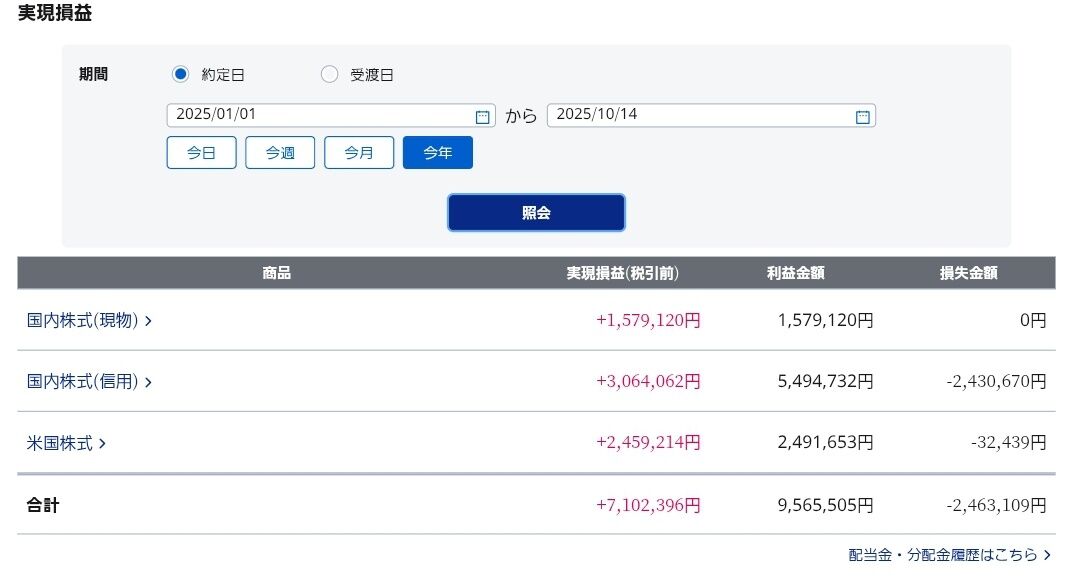Open 国内株式(信用) details link
The height and width of the screenshot is (580, 1080).
82,382
